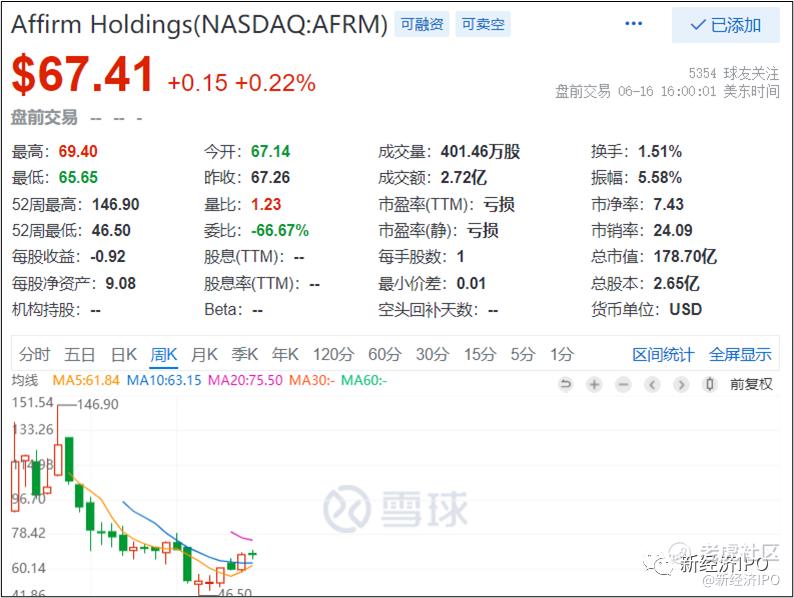Viewport: 794px width, 598px height.
Task: Click the MA20:75.50 indicator label
Action: pos(246,380)
